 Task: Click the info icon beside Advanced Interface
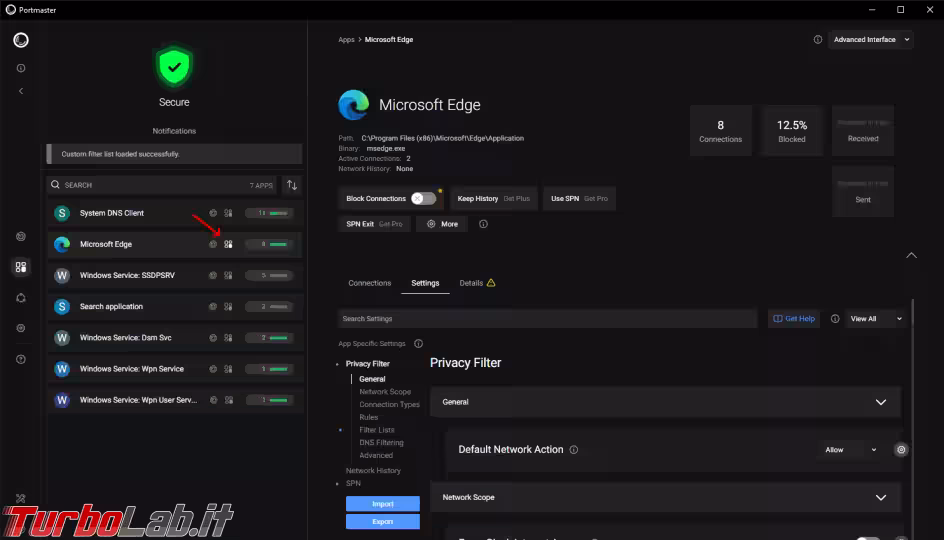pos(818,40)
